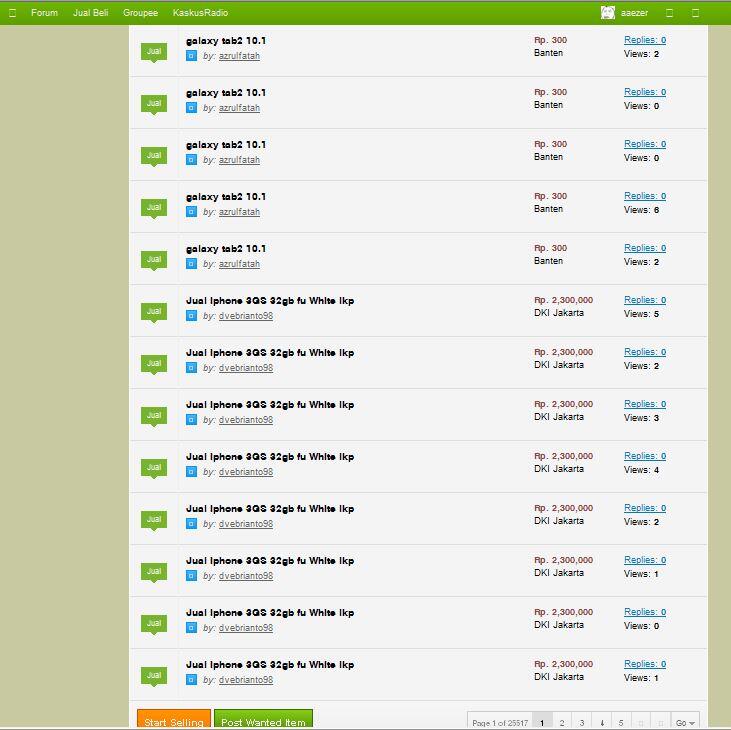Click 'Views: 6' on the galaxy tab2 row
The height and width of the screenshot is (730, 731).
[x=641, y=210]
